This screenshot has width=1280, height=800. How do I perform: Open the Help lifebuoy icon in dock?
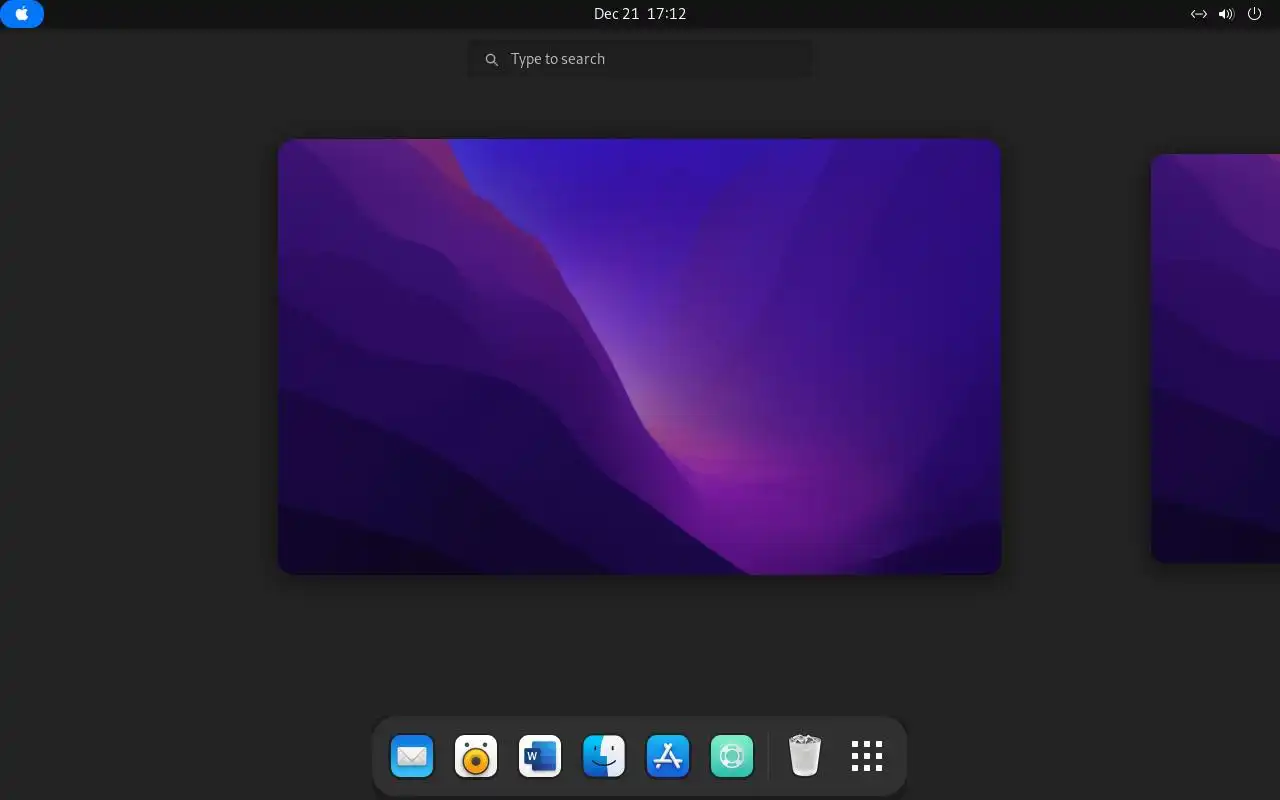(732, 756)
